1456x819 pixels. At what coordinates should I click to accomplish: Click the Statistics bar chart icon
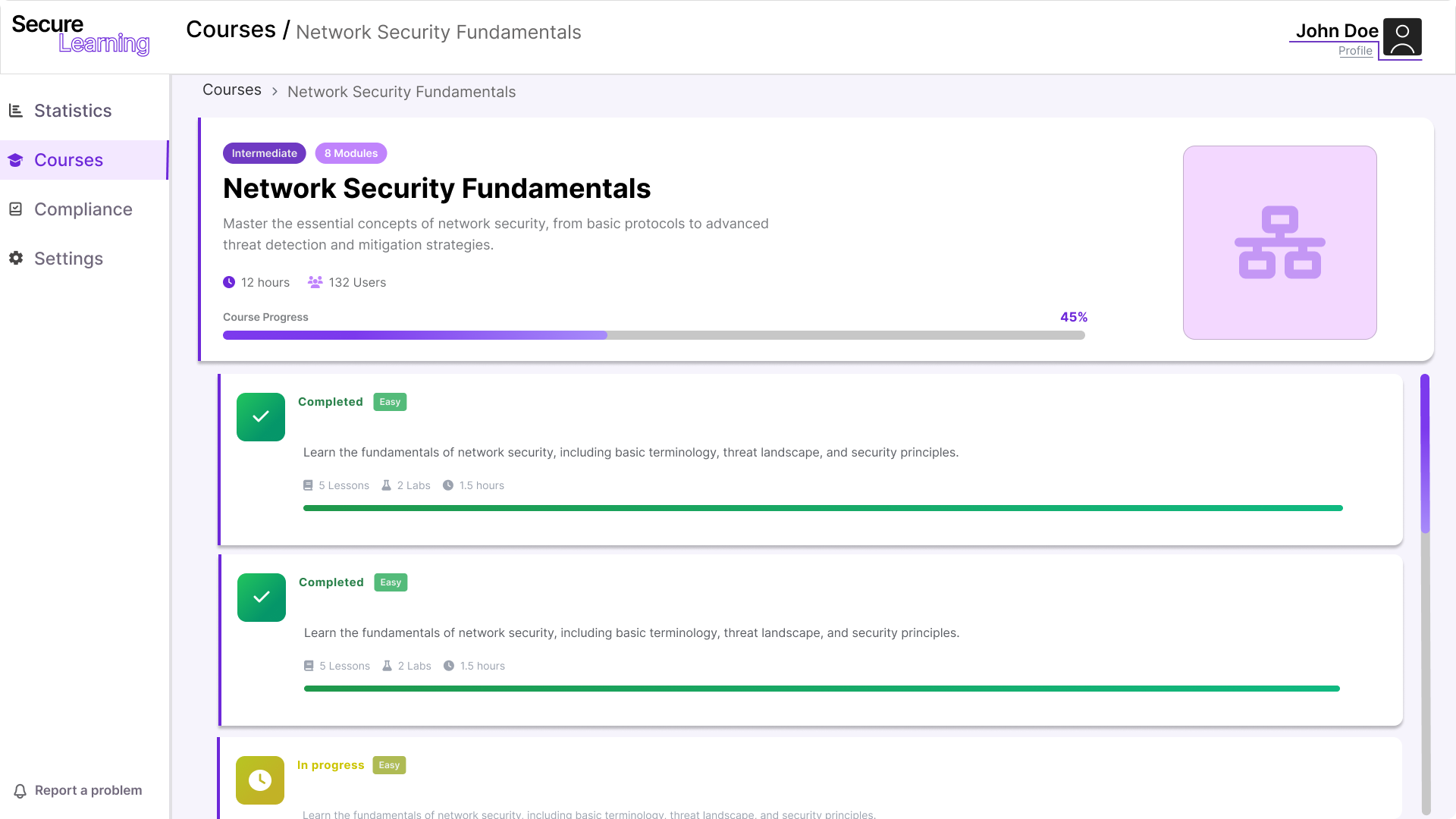tap(16, 111)
